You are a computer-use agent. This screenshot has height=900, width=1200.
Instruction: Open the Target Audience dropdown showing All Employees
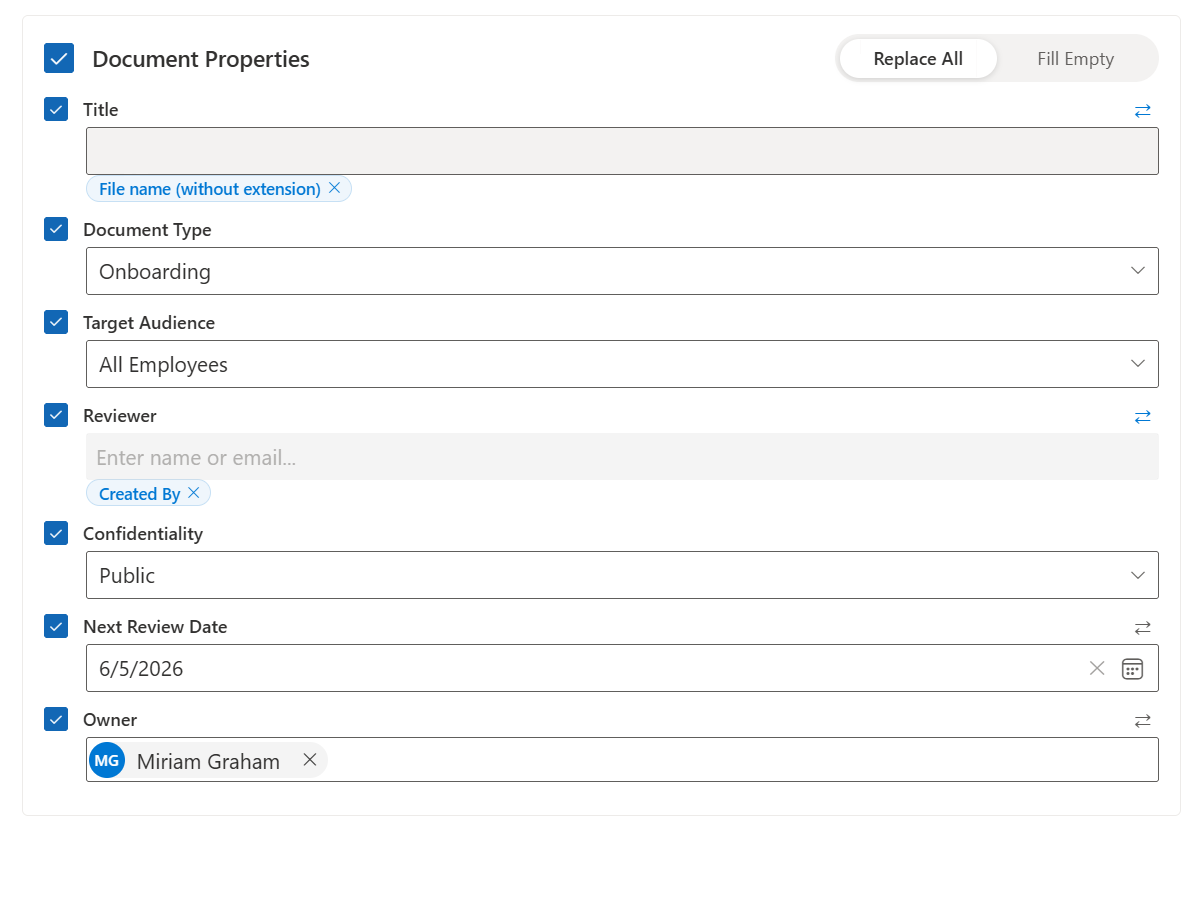pos(622,364)
